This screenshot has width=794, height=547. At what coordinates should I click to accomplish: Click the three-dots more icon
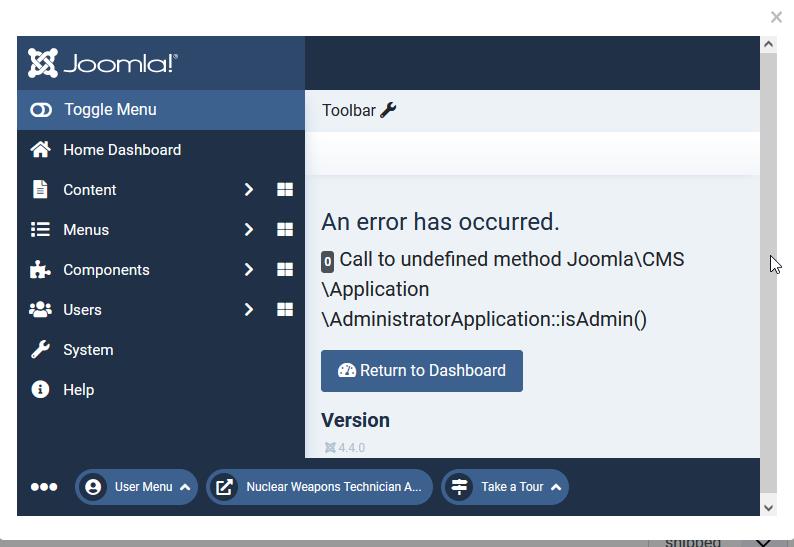pyautogui.click(x=44, y=487)
